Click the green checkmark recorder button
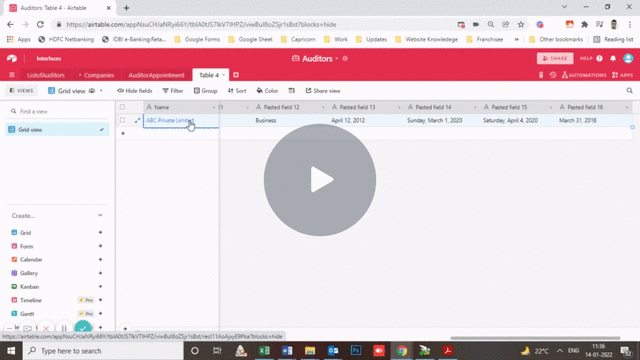The image size is (640, 360). pyautogui.click(x=83, y=328)
